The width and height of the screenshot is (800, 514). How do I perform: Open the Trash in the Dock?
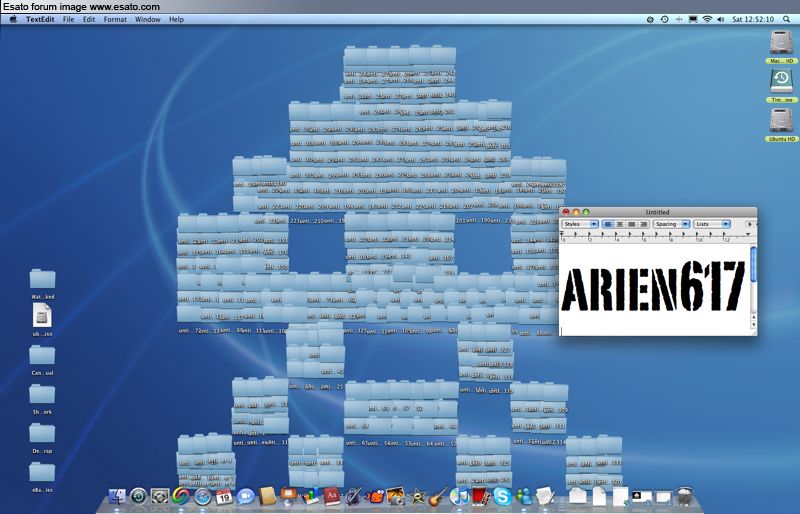pos(685,496)
